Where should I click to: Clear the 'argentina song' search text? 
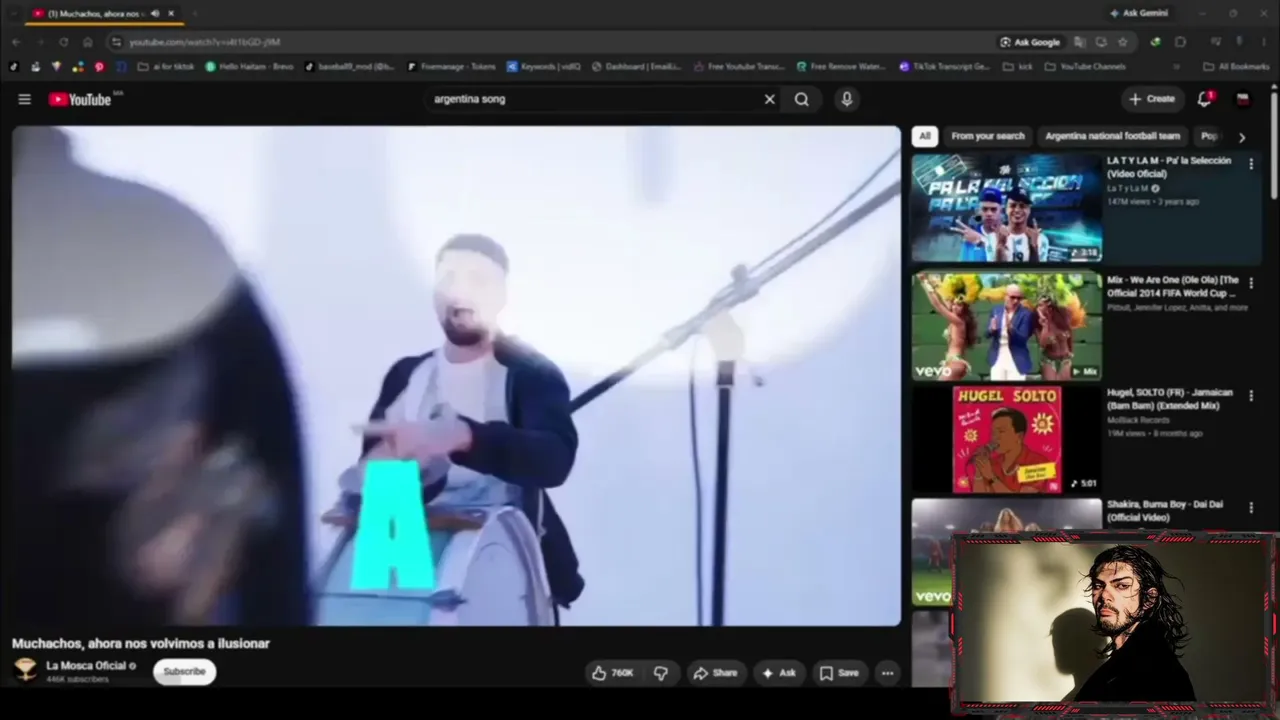[x=770, y=99]
